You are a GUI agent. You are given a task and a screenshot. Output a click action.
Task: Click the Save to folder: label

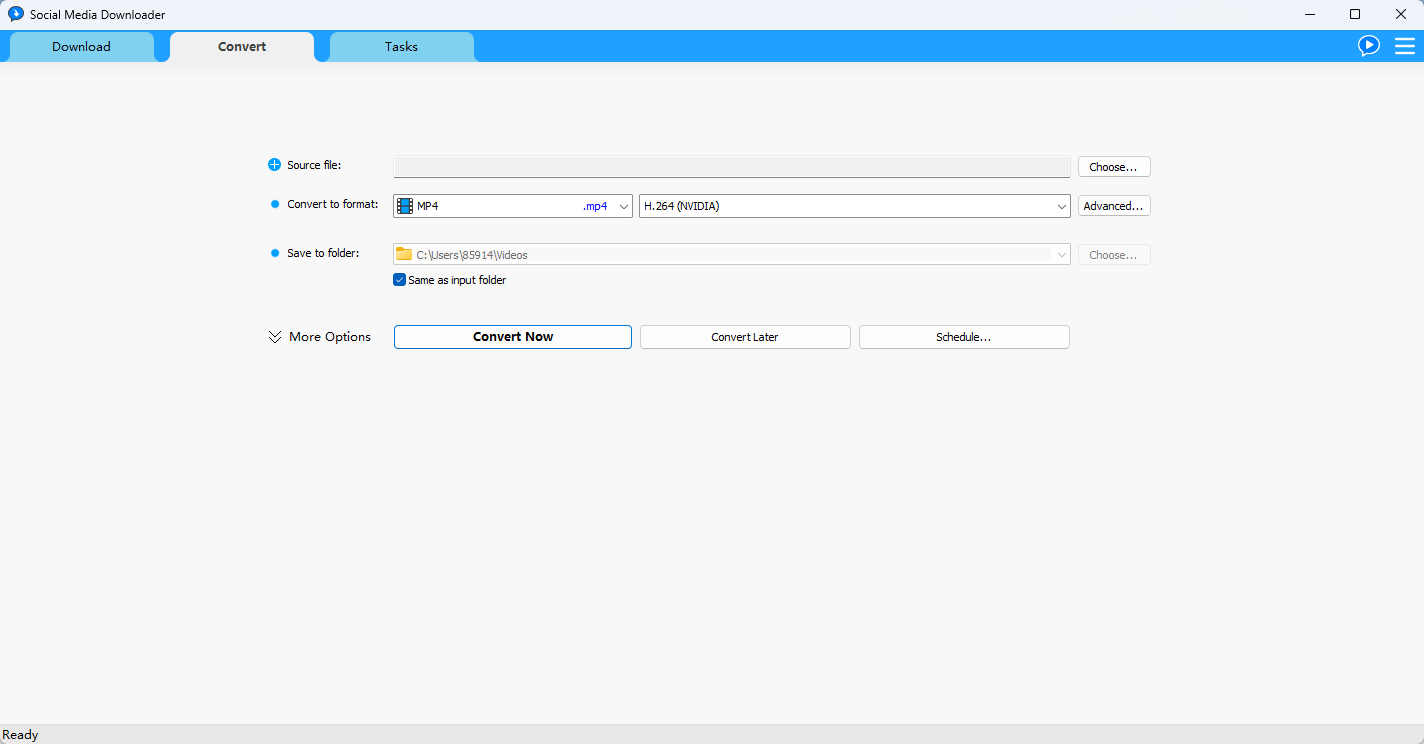pyautogui.click(x=323, y=253)
